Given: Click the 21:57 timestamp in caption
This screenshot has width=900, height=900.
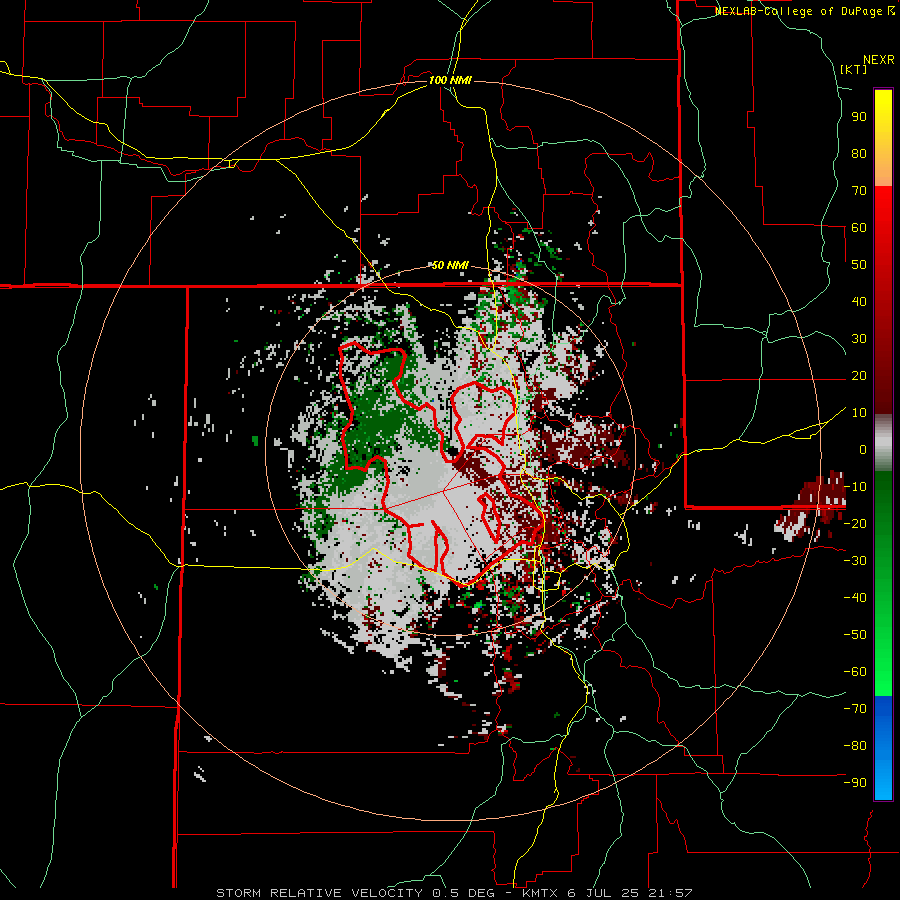Looking at the screenshot, I should click(670, 893).
